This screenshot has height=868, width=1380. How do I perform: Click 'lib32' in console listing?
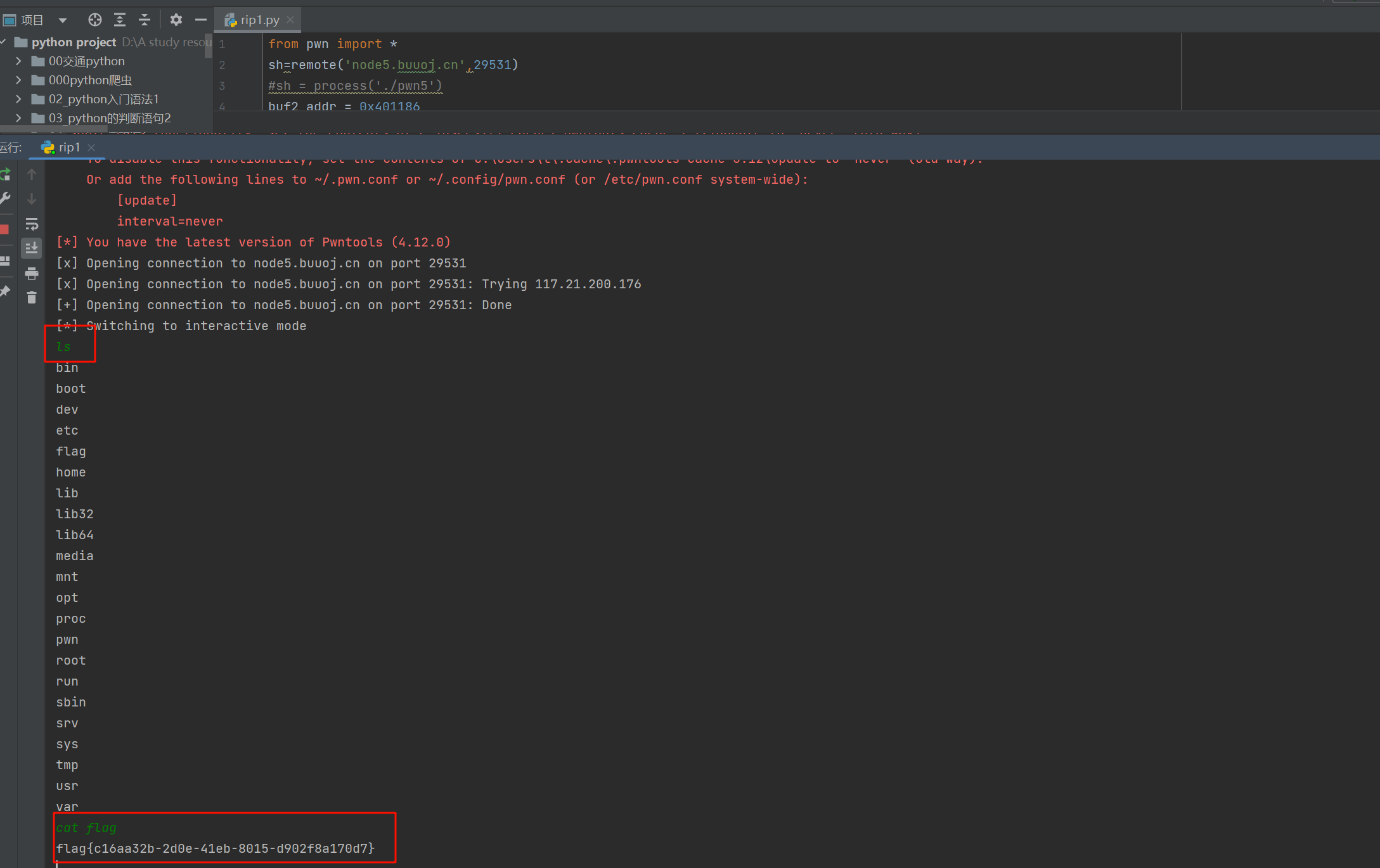75,514
